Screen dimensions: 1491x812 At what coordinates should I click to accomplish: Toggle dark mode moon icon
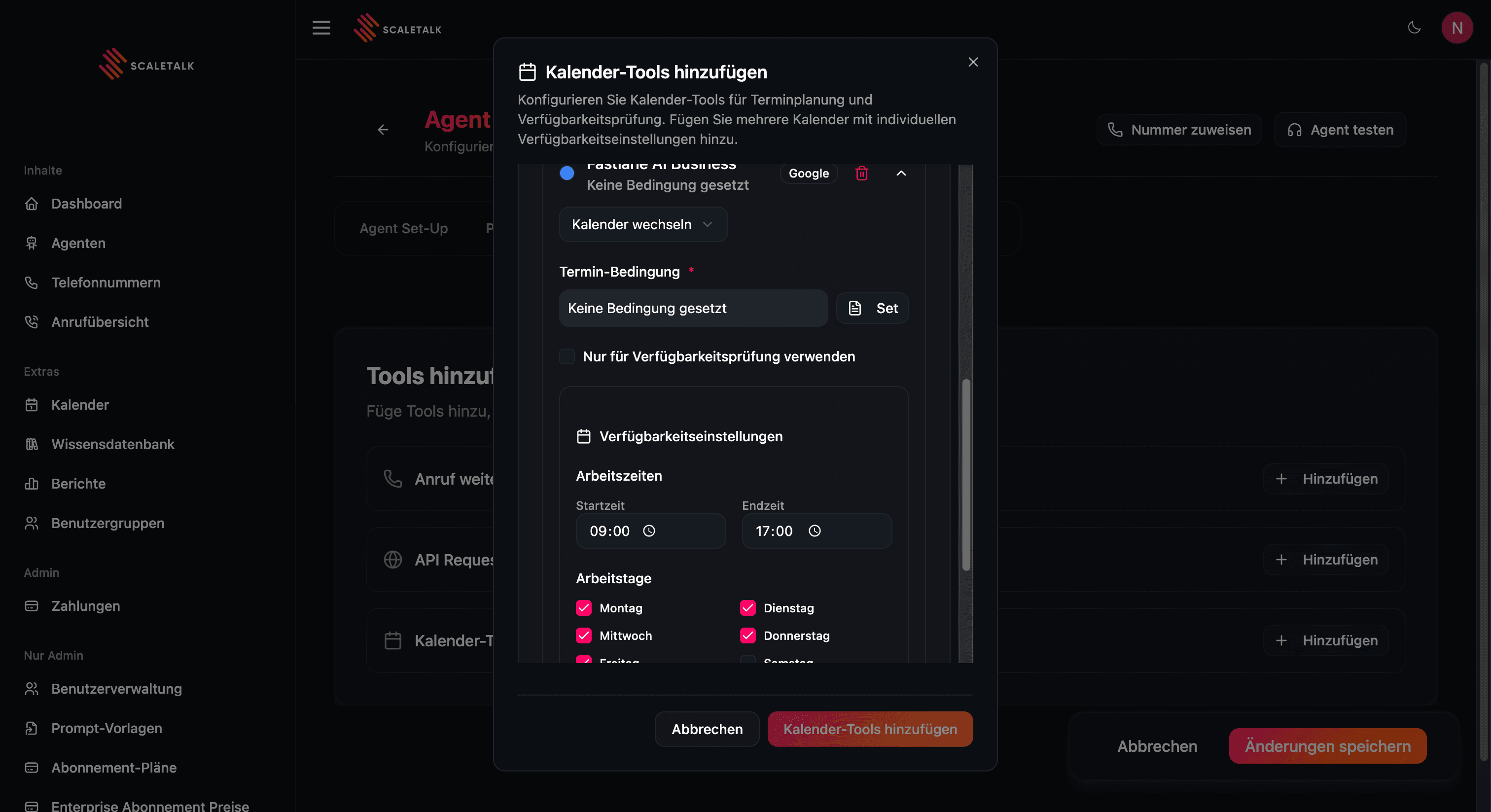click(x=1414, y=28)
